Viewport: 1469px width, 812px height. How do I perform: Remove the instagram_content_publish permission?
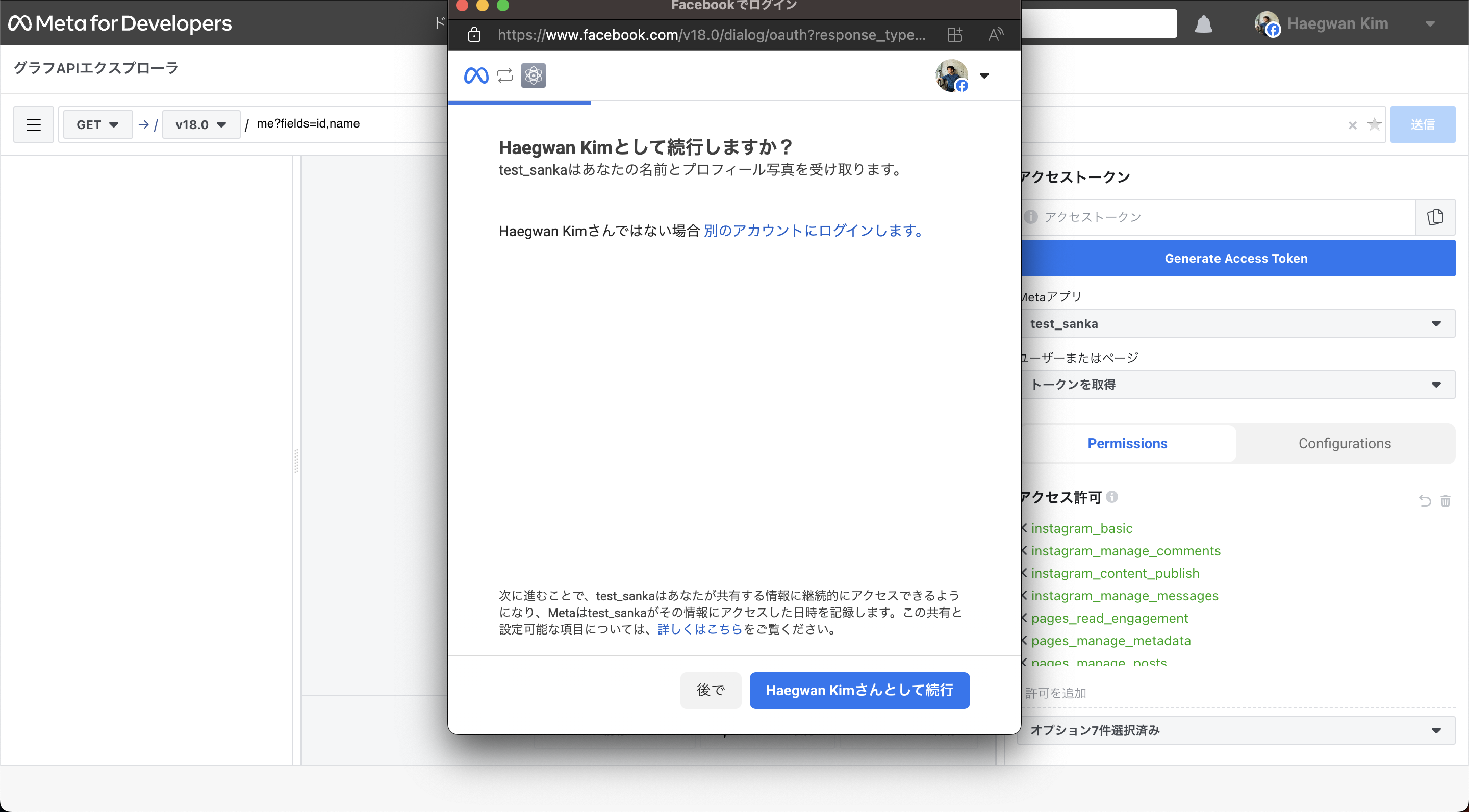click(1024, 573)
